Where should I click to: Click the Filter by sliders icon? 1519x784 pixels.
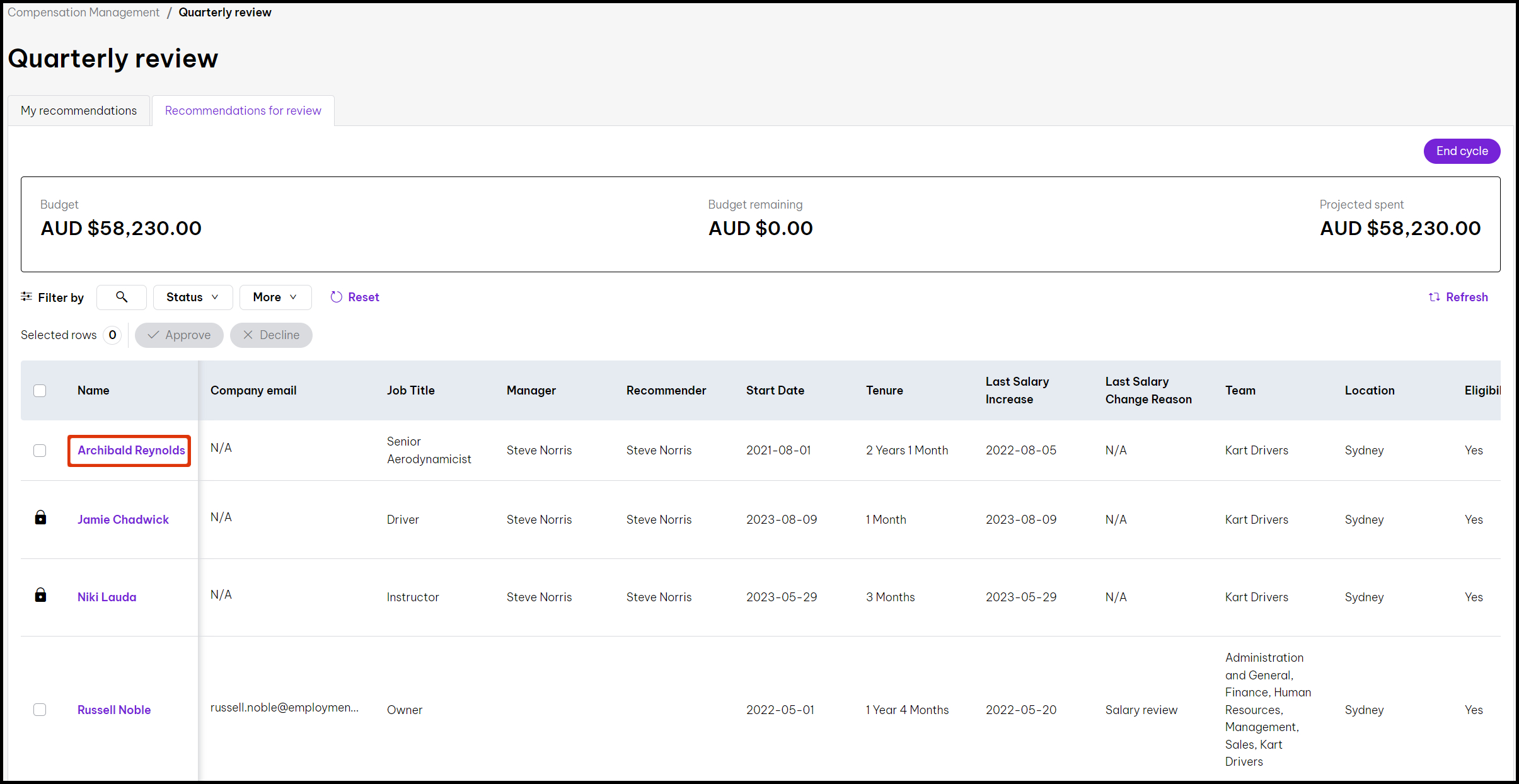point(26,297)
